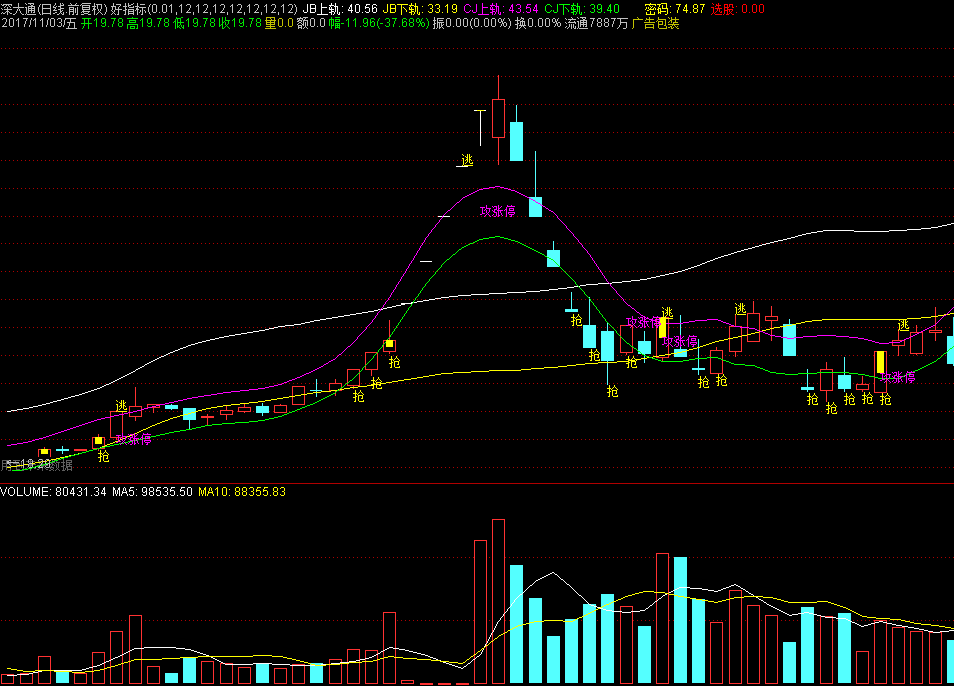Click the 逃 marker beside the peak candles

467,160
